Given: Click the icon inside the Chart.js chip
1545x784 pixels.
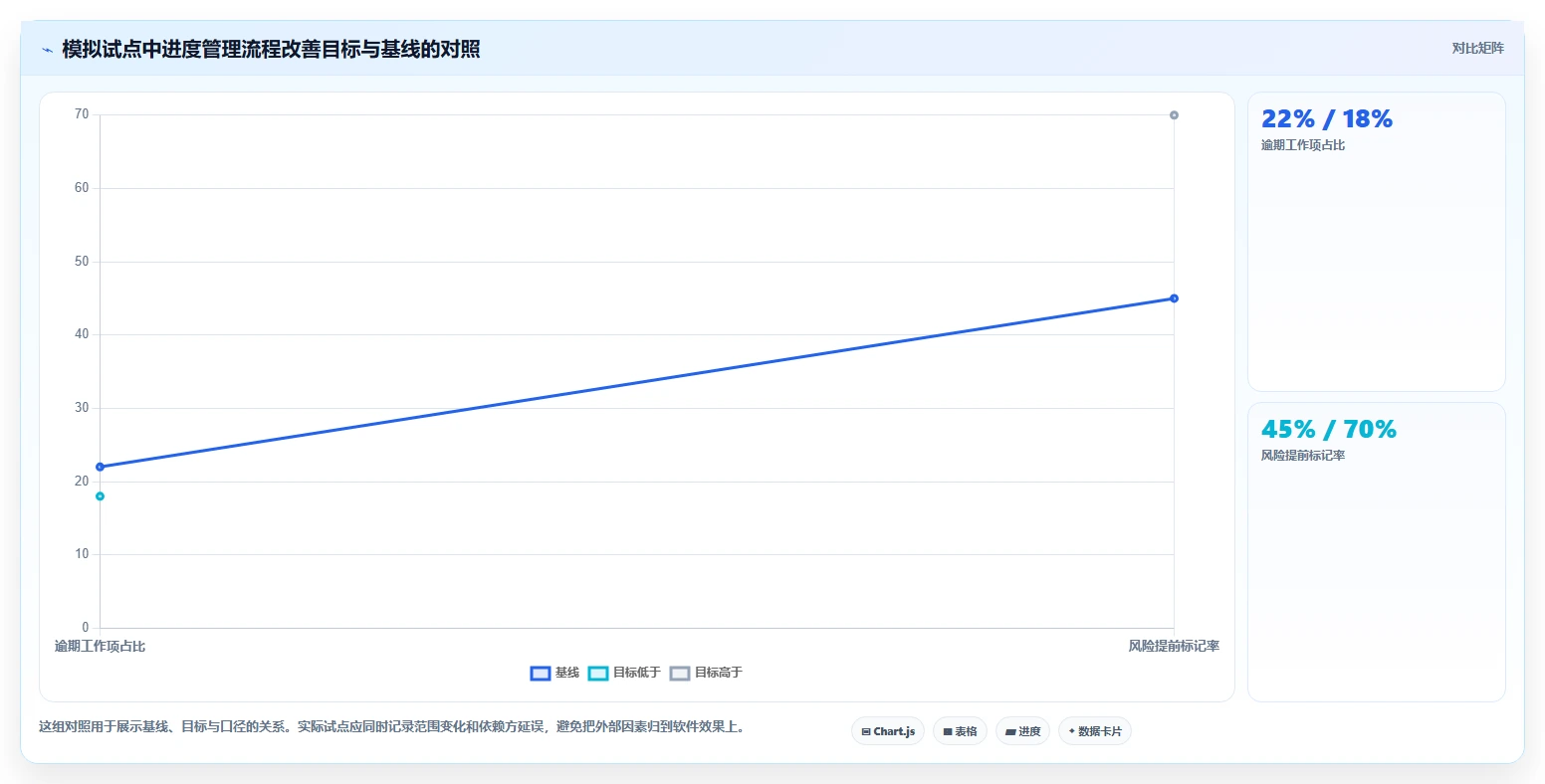Looking at the screenshot, I should pyautogui.click(x=866, y=732).
